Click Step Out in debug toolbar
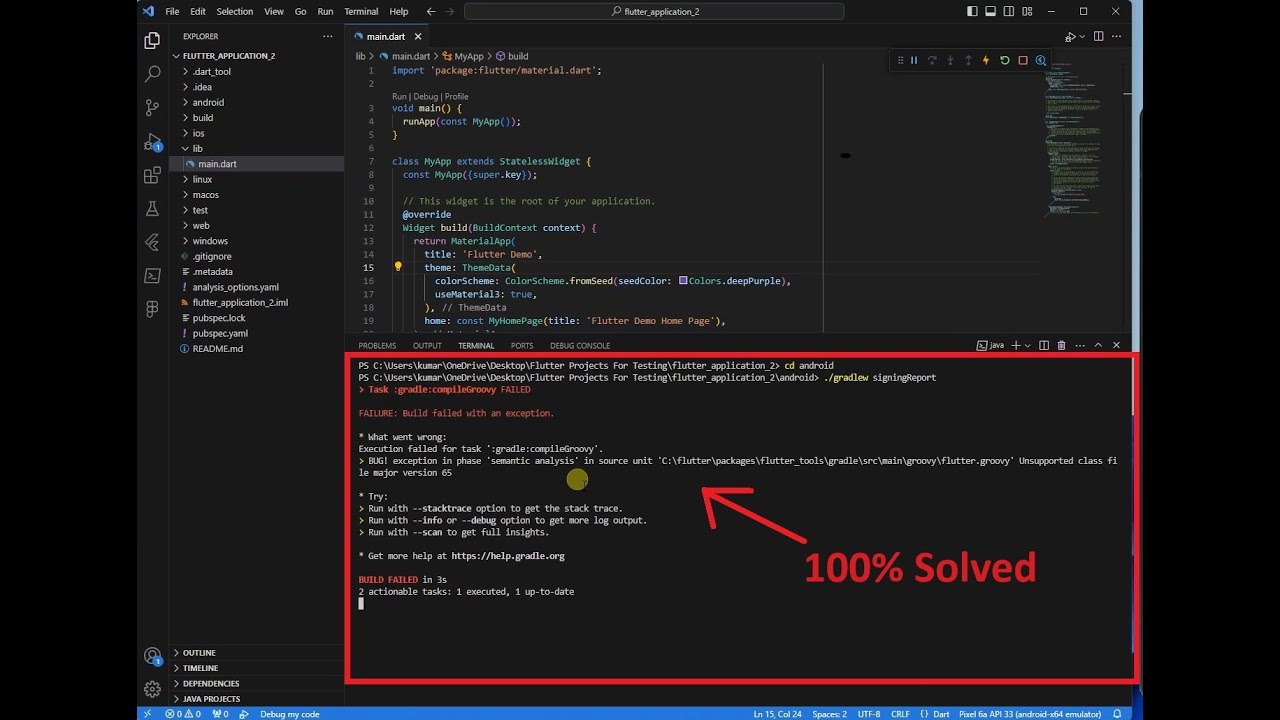1280x720 pixels. click(x=968, y=60)
